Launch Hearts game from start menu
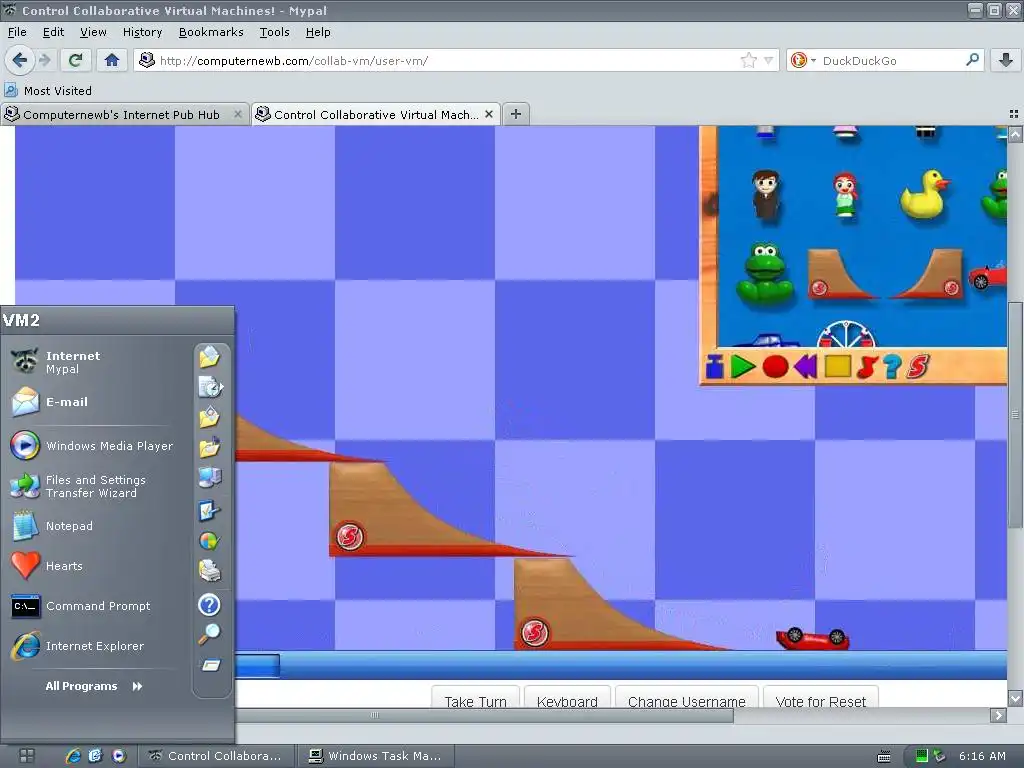This screenshot has width=1024, height=768. pyautogui.click(x=96, y=566)
